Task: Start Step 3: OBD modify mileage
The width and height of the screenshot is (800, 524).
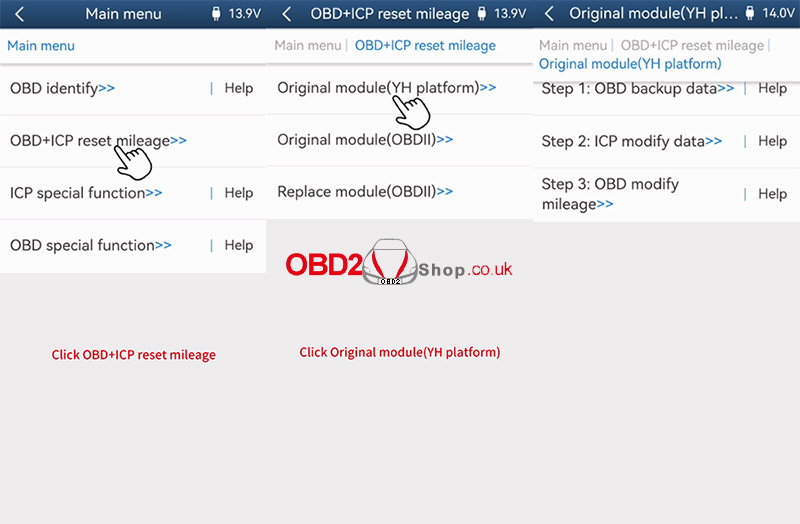Action: tap(610, 194)
